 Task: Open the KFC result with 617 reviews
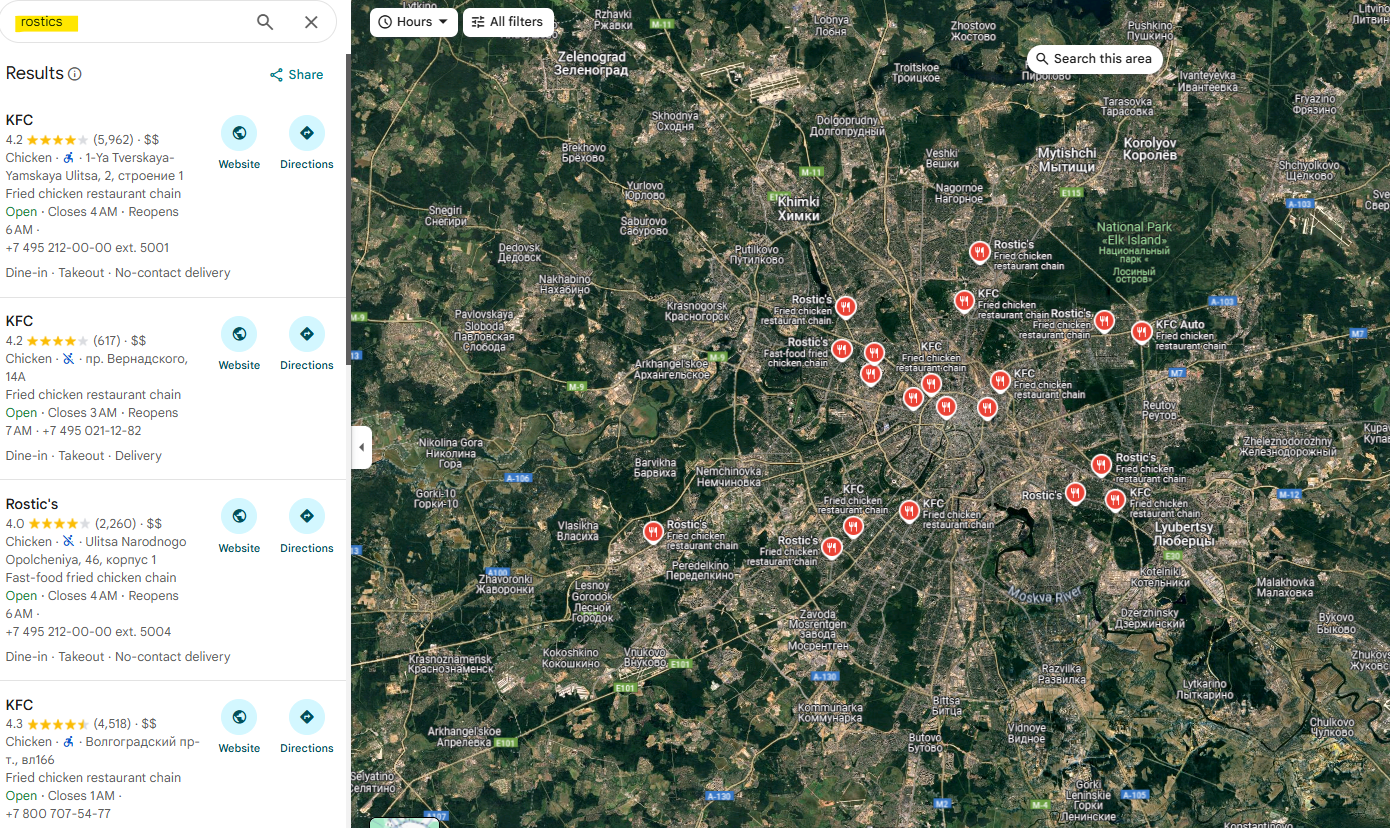tap(19, 321)
